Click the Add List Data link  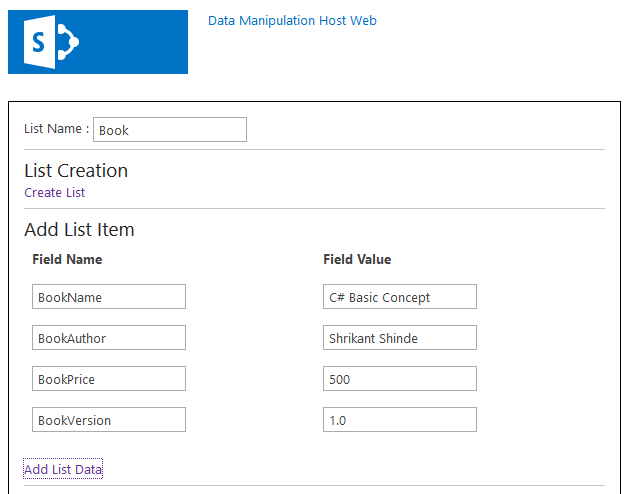click(x=63, y=470)
